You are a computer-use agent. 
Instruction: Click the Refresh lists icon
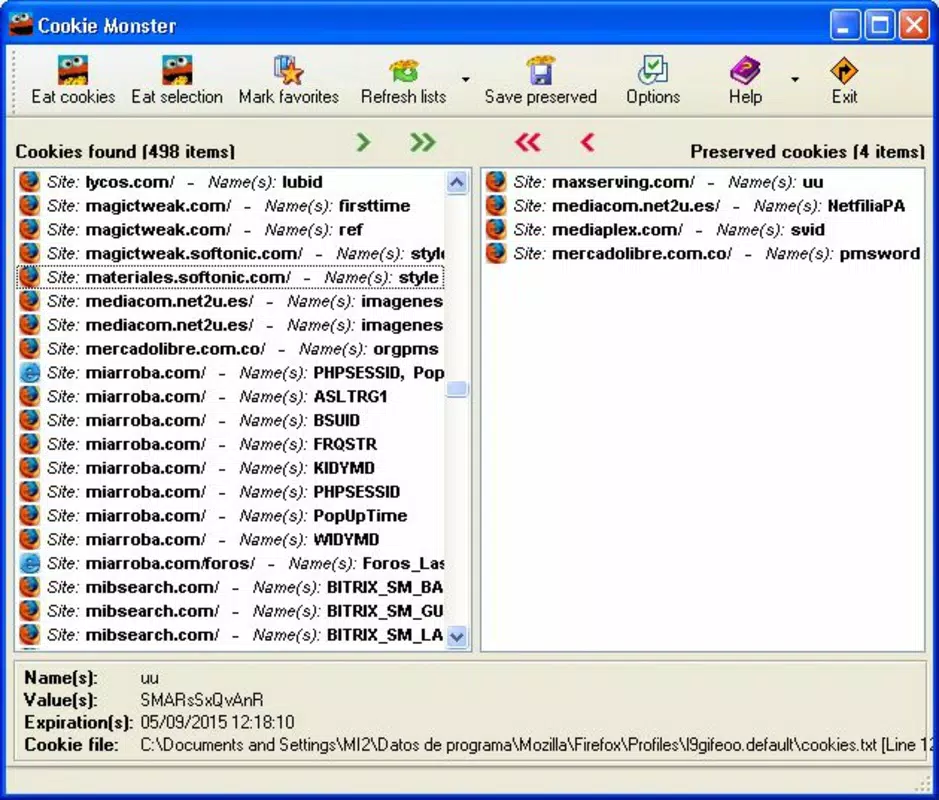point(404,70)
